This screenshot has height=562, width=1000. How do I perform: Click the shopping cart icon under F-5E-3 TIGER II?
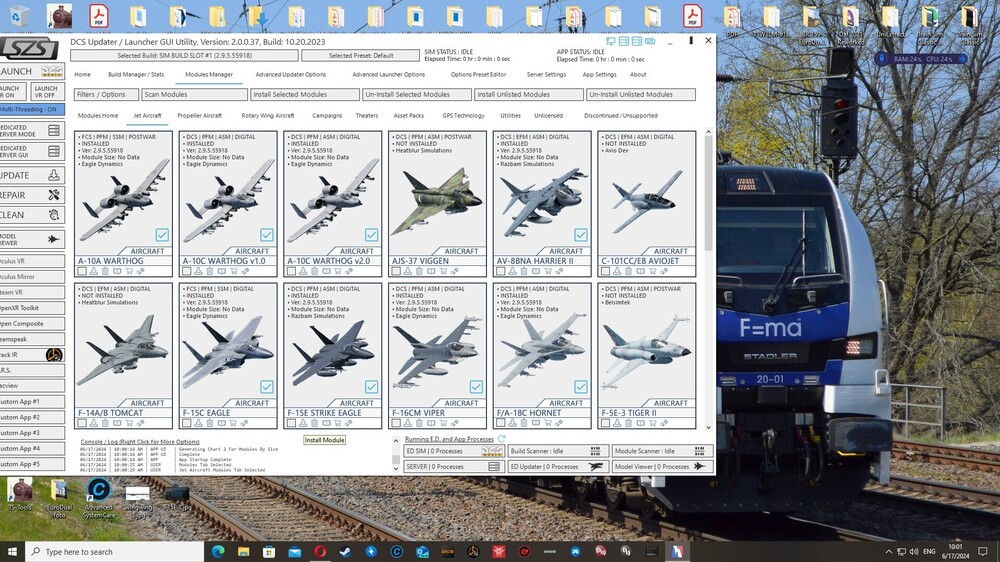pos(652,423)
